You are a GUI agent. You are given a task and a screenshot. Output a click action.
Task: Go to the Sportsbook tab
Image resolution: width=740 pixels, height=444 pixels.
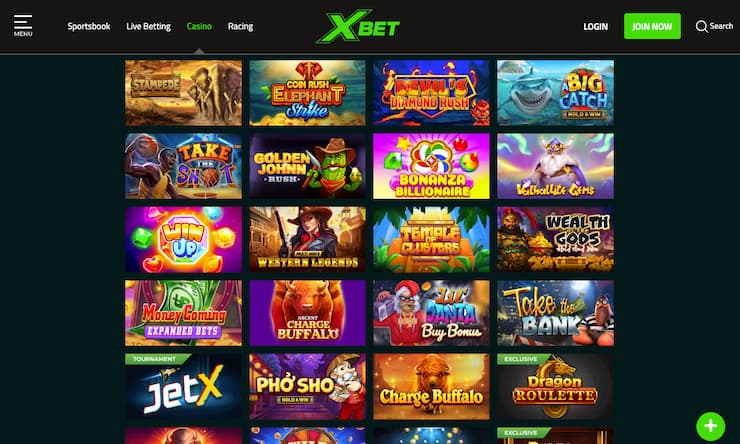[x=89, y=26]
